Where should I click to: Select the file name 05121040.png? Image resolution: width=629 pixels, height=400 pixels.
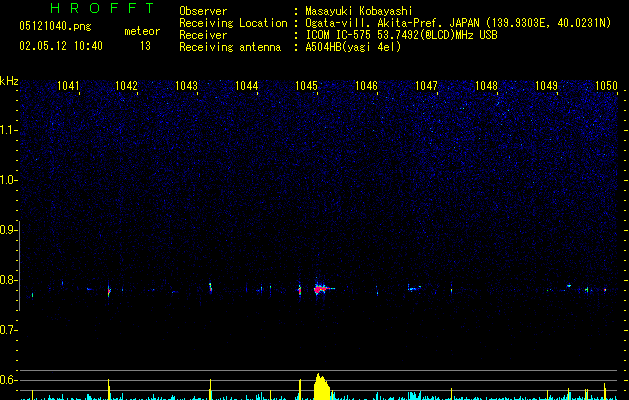(55, 27)
